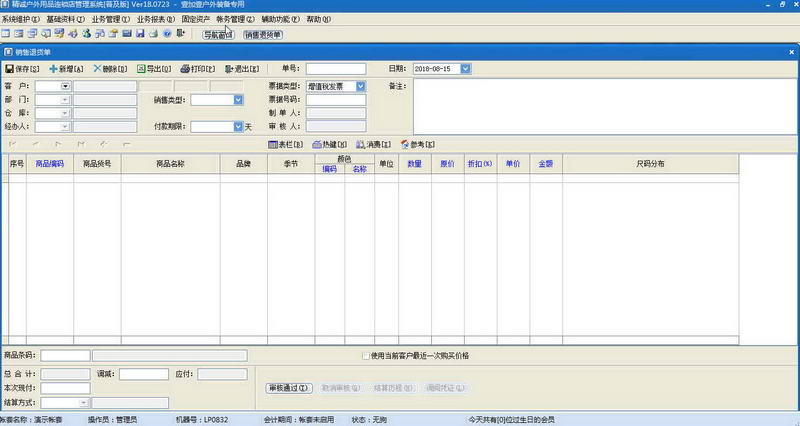The width and height of the screenshot is (800, 426).
Task: Click the 审核通过 button
Action: (x=290, y=387)
